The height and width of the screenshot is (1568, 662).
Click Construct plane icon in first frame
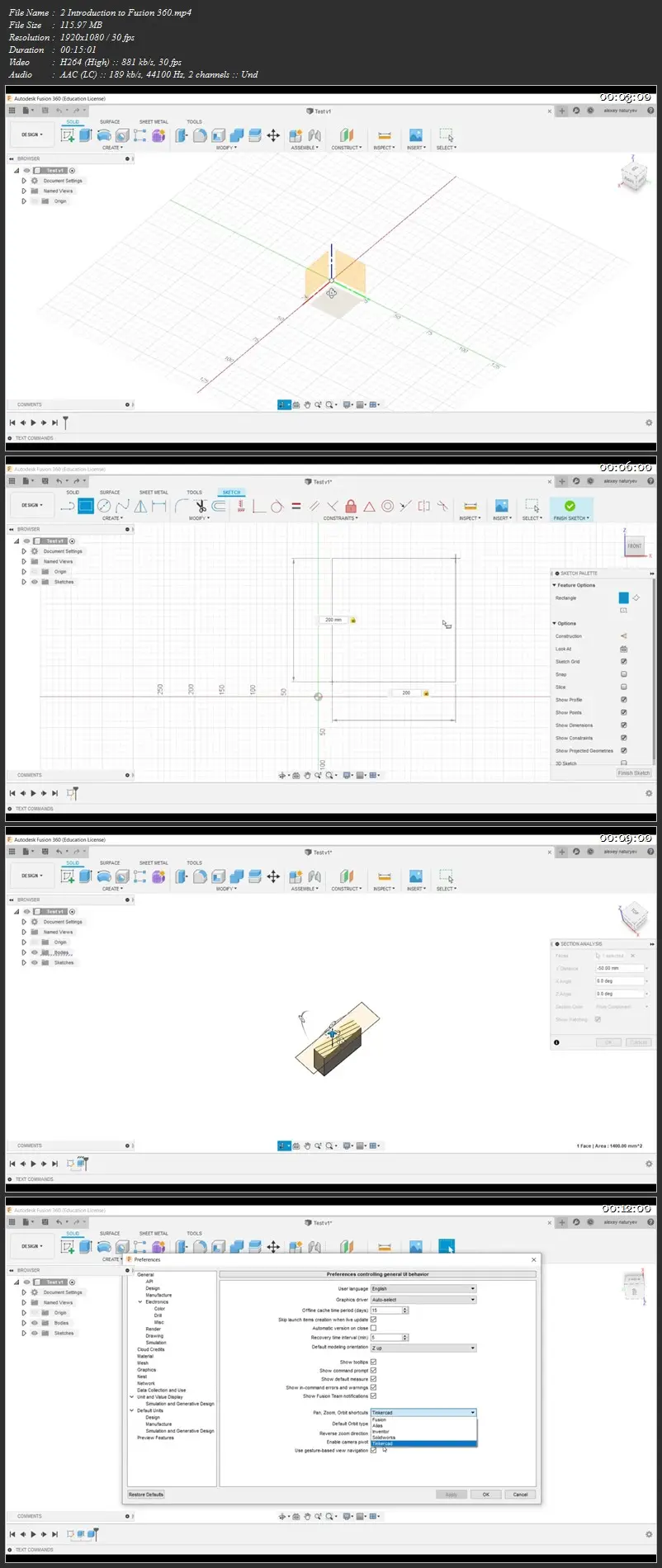[347, 135]
